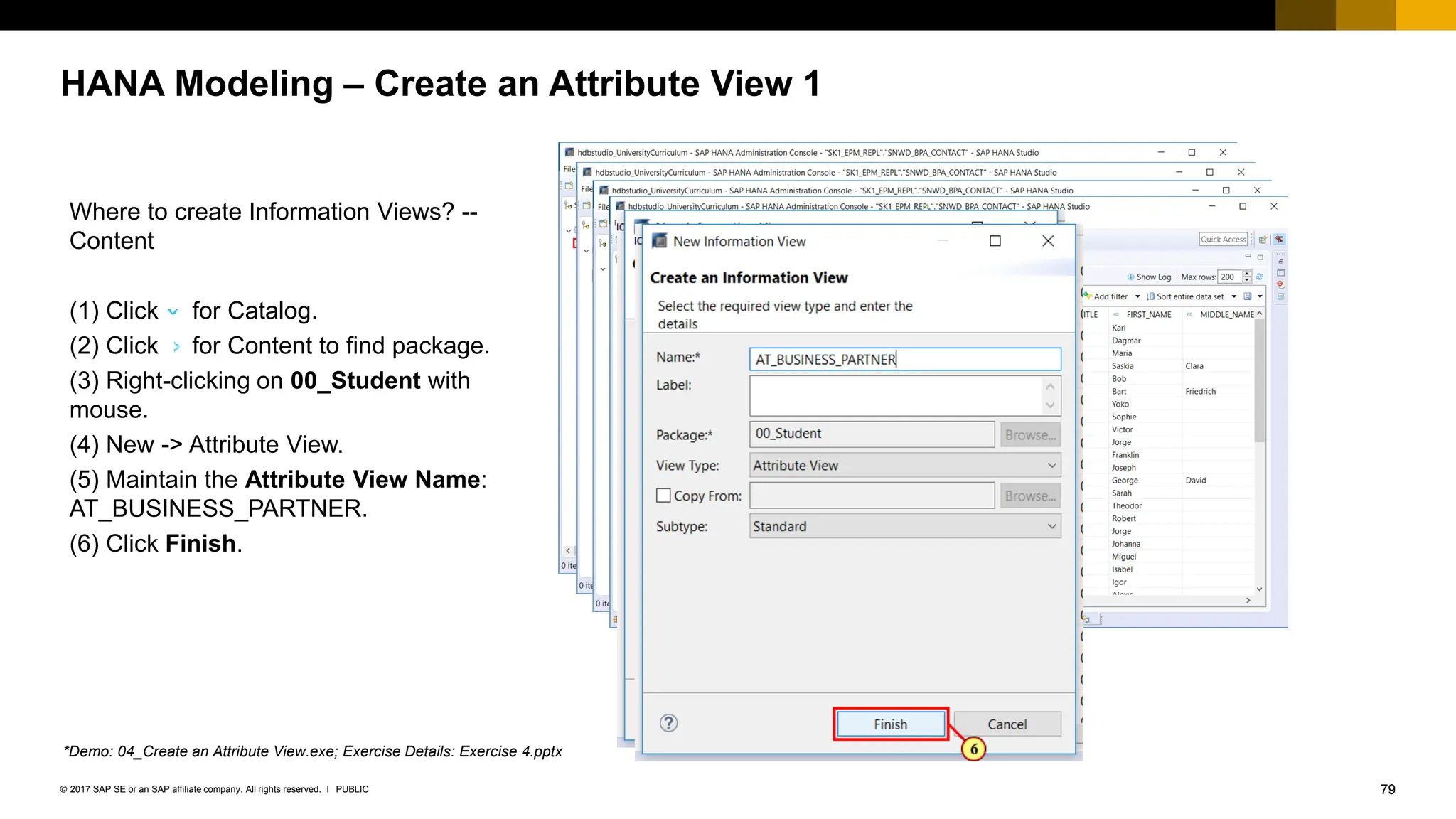This screenshot has height=819, width=1456.
Task: Click the result table scroll-right arrow
Action: (x=1248, y=601)
